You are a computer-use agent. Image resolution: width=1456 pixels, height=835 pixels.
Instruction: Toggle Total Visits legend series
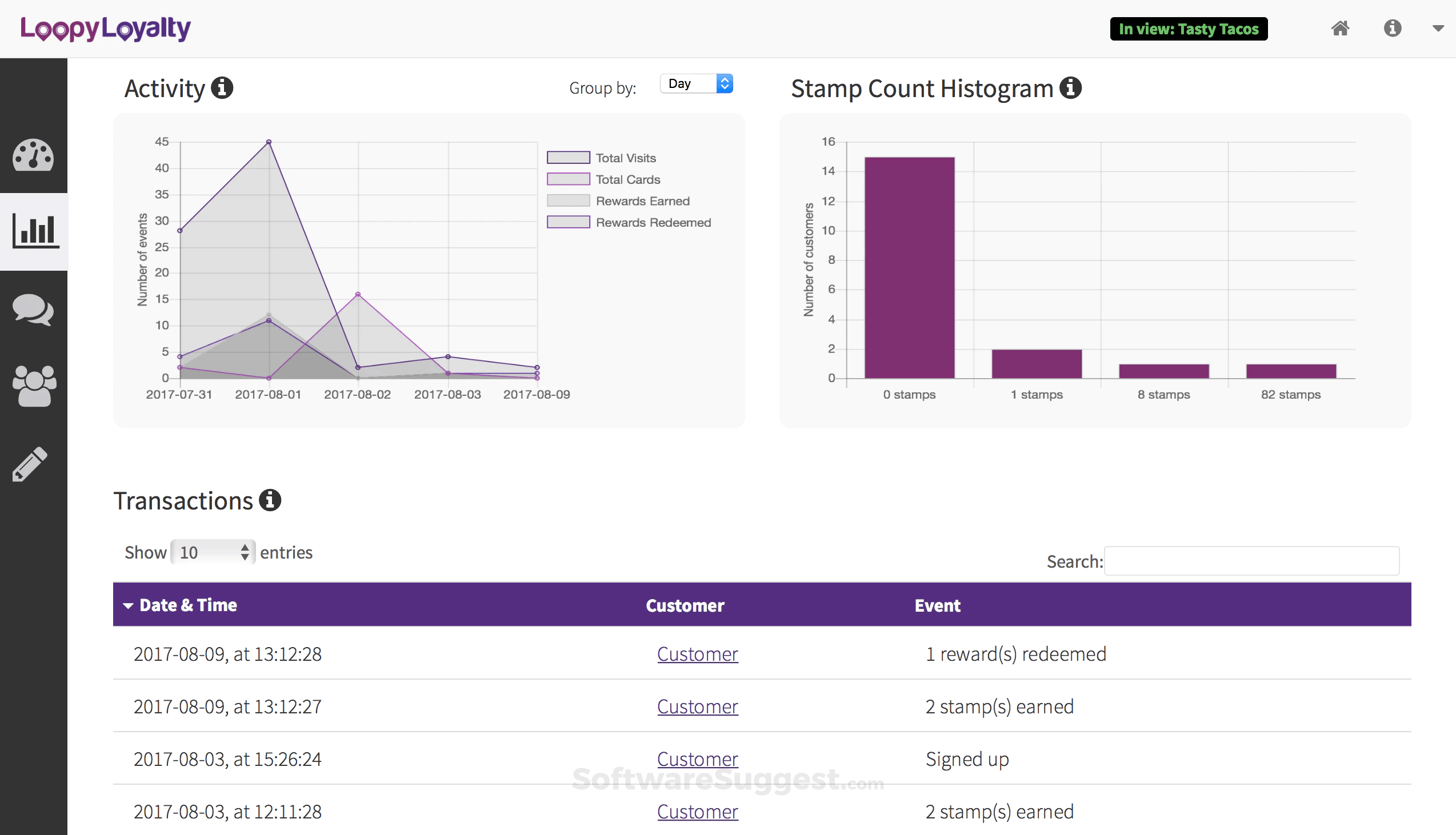coord(625,158)
